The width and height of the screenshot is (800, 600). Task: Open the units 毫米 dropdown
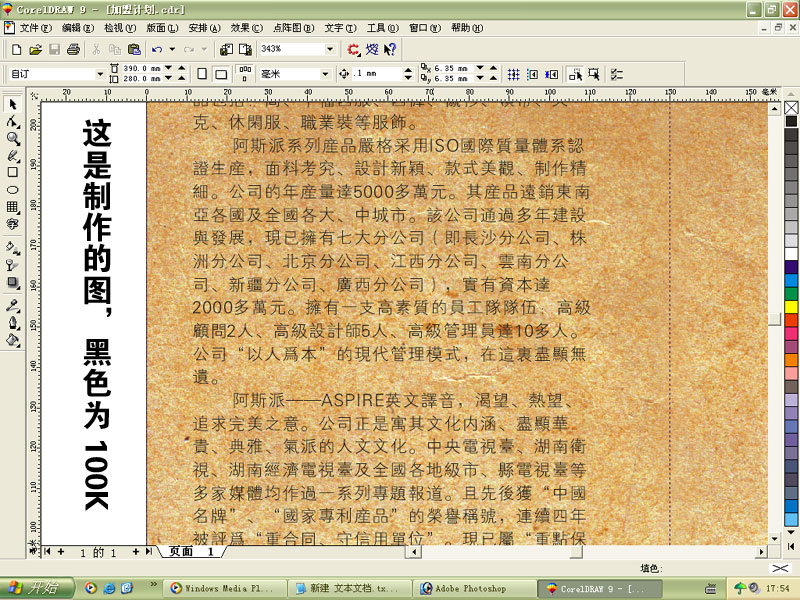pos(325,74)
